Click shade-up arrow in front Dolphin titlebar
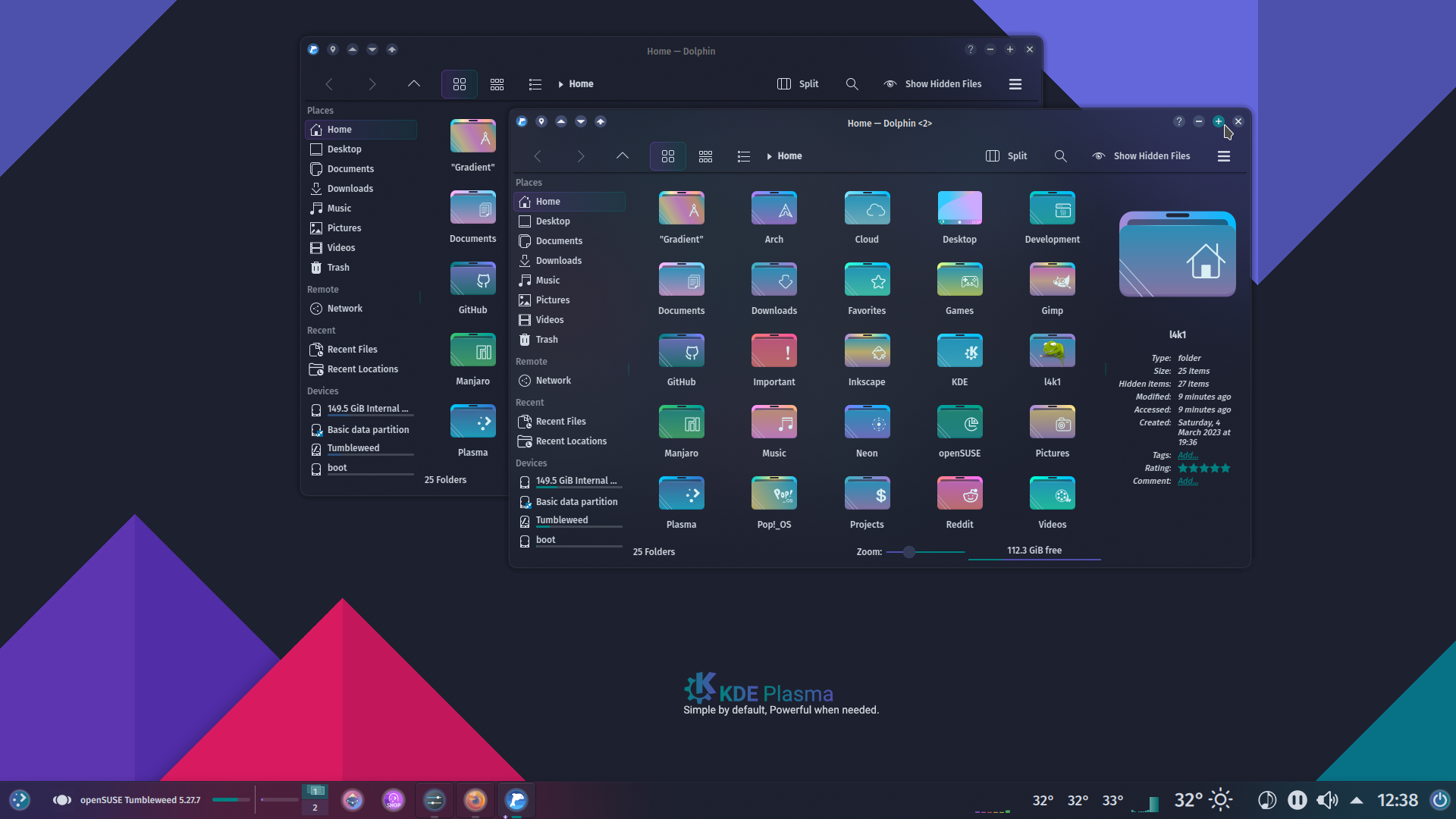Image resolution: width=1456 pixels, height=819 pixels. (x=560, y=121)
